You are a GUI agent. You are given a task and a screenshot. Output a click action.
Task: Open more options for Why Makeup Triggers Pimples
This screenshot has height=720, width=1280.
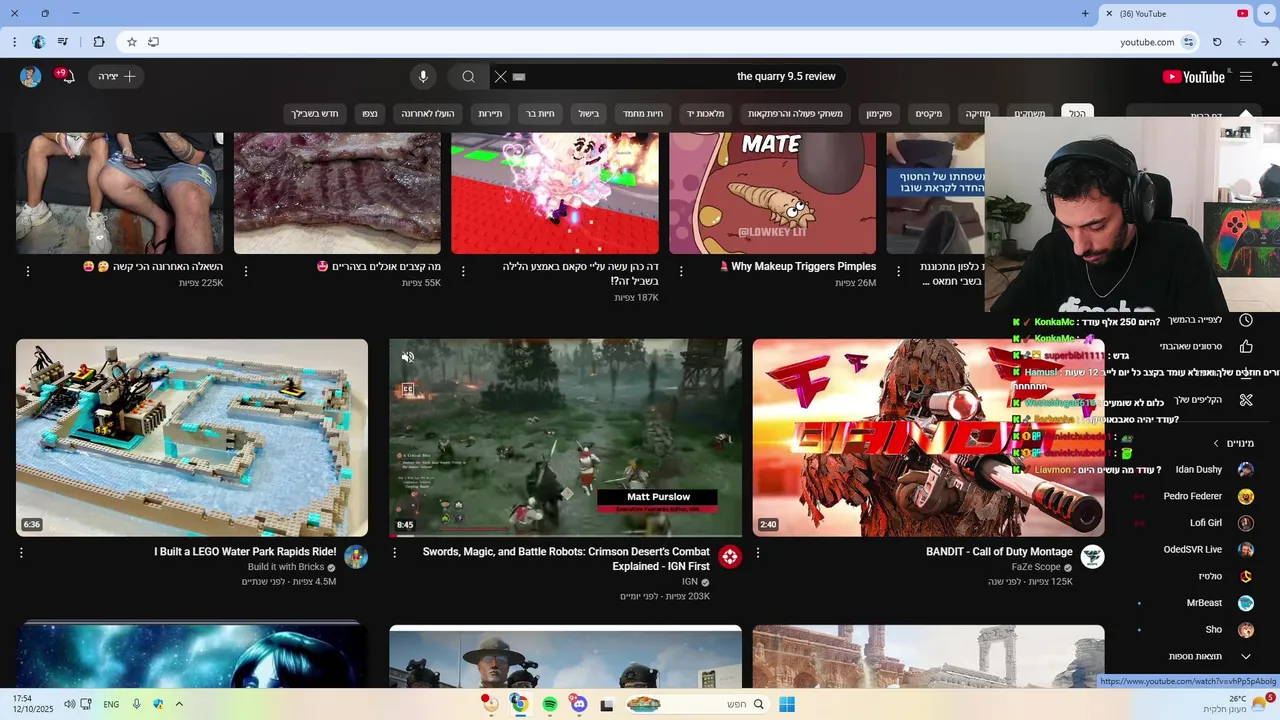tap(681, 271)
